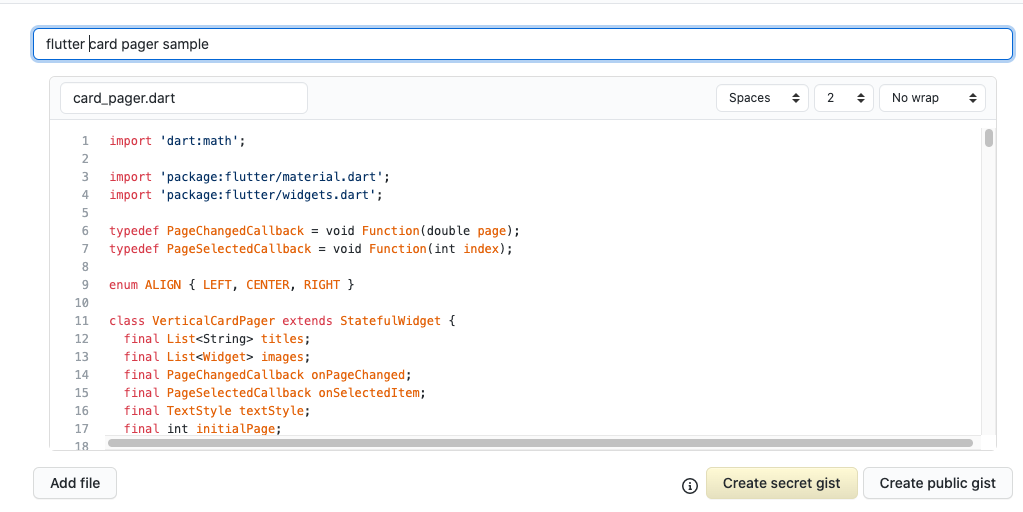The height and width of the screenshot is (512, 1023).
Task: Click the Add file button
Action: (75, 483)
